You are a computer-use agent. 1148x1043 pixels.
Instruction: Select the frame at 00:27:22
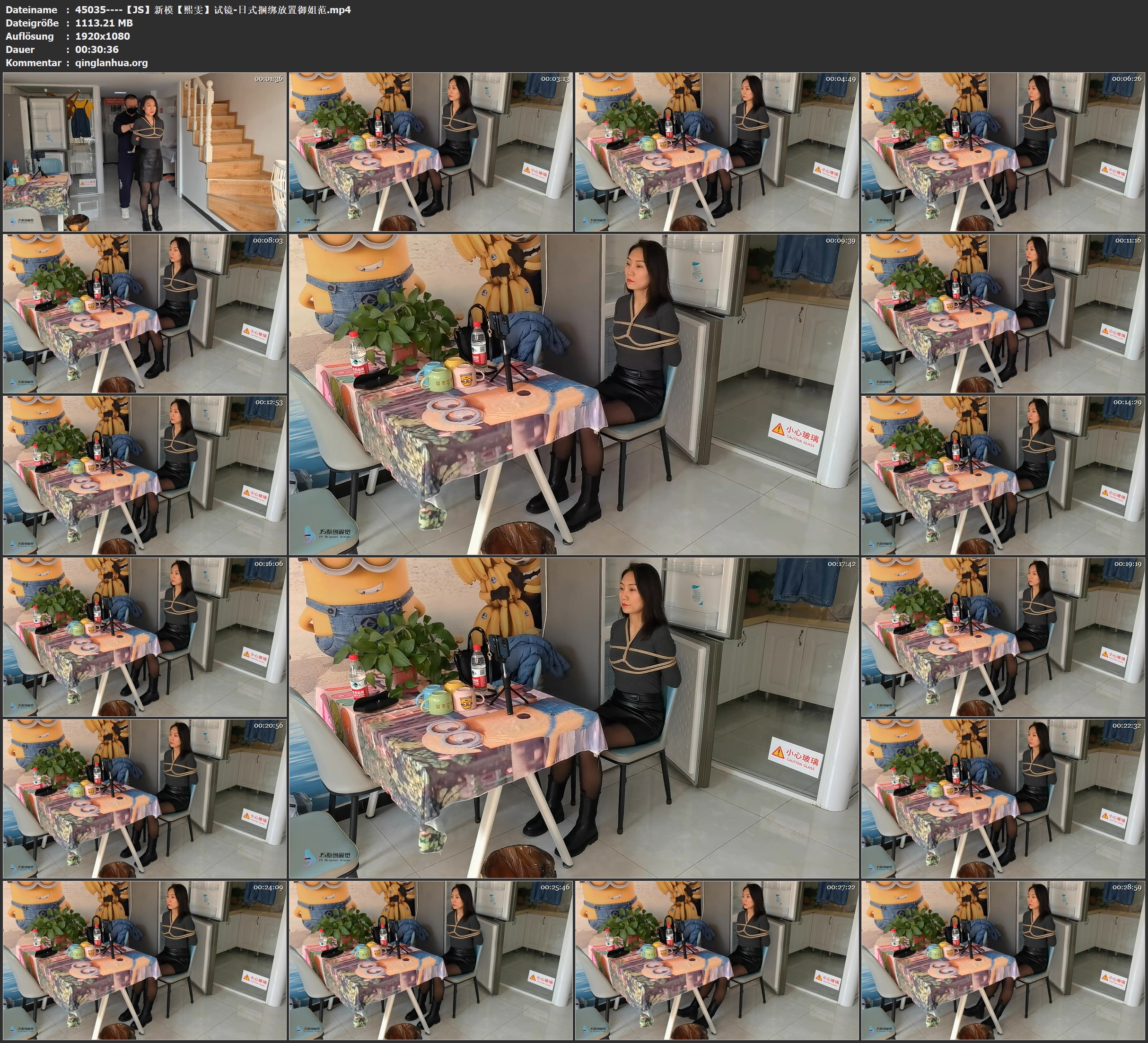[x=716, y=960]
